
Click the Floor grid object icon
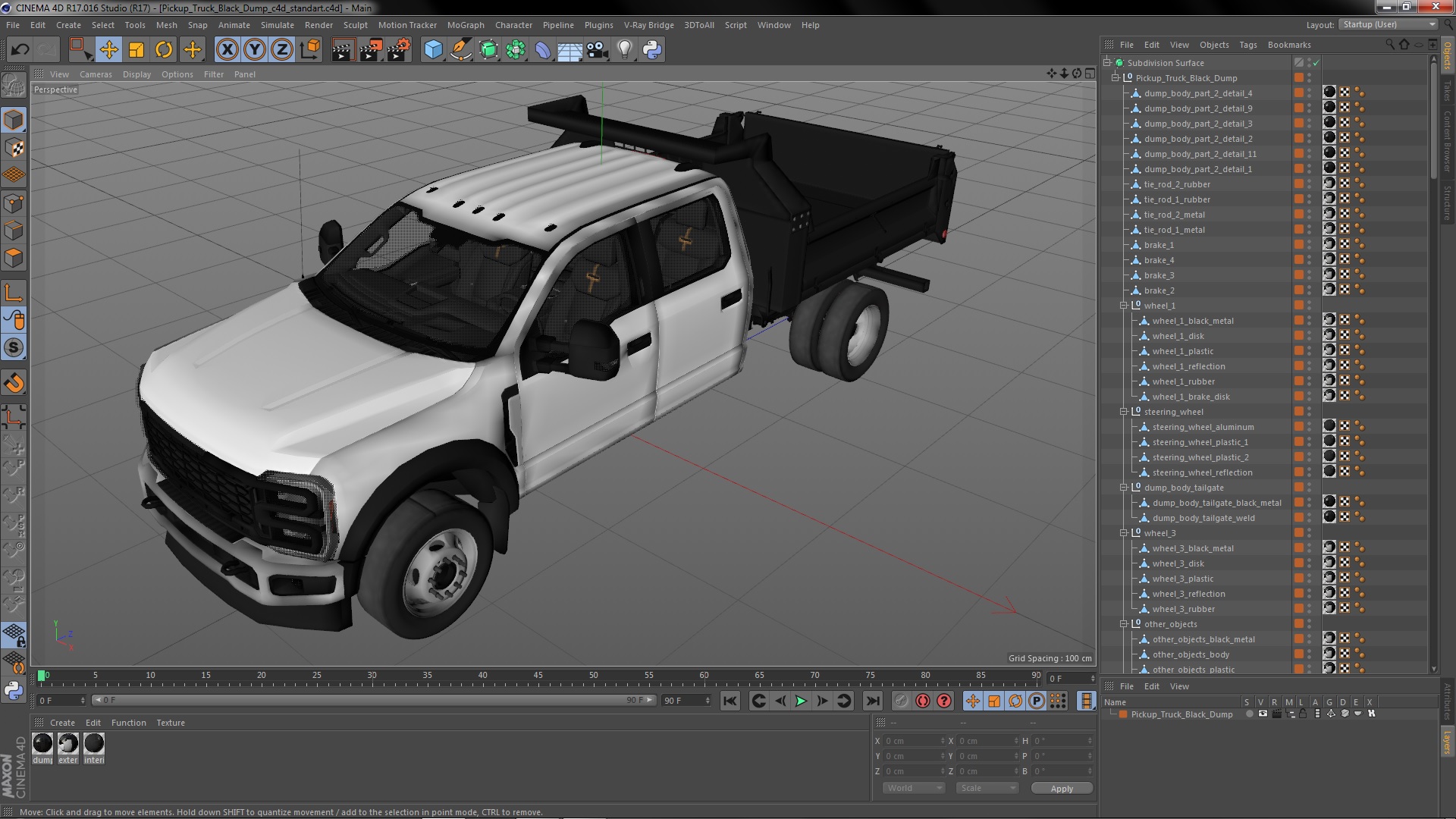570,50
